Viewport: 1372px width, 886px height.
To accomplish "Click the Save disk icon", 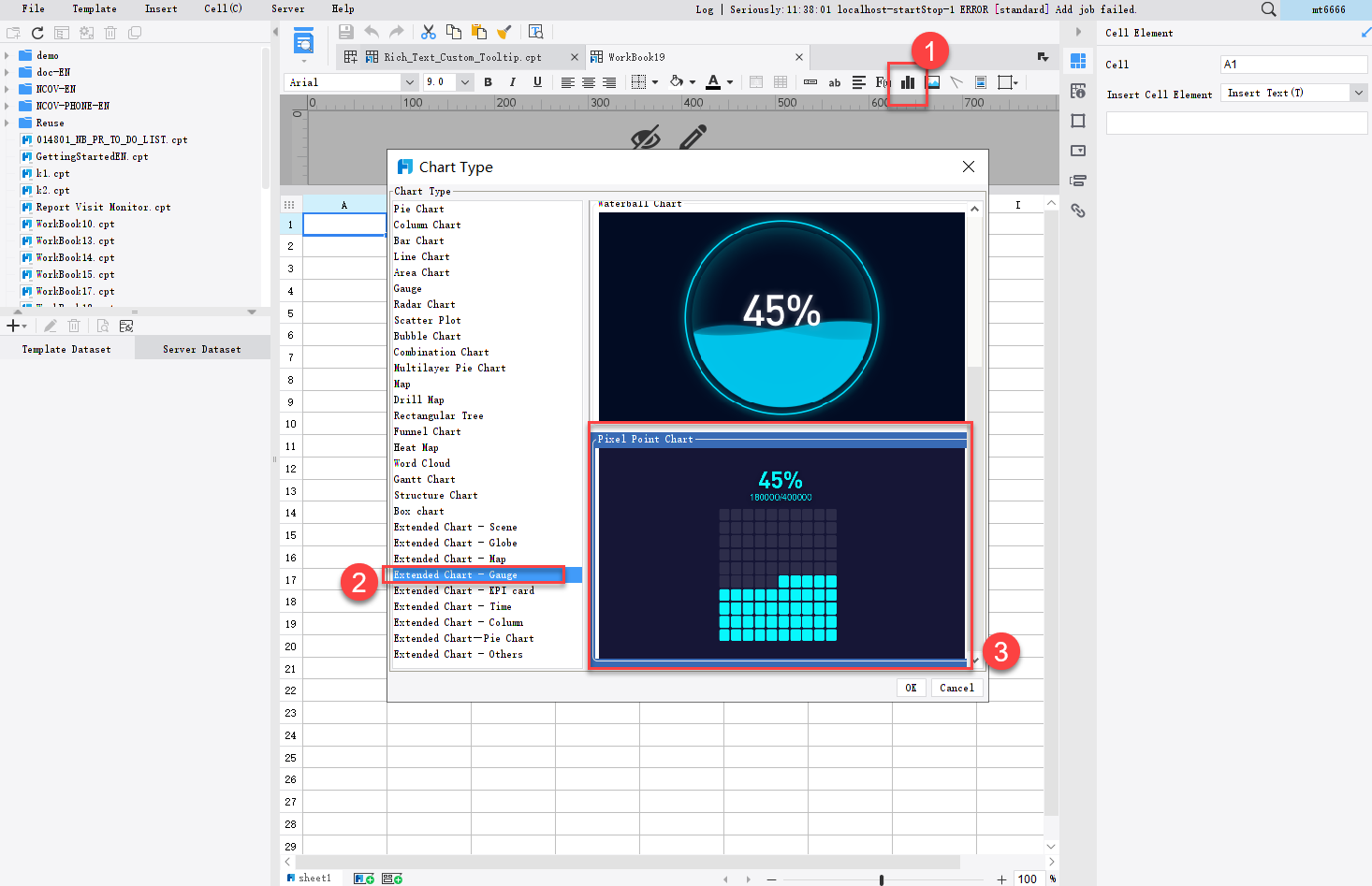I will pos(346,32).
